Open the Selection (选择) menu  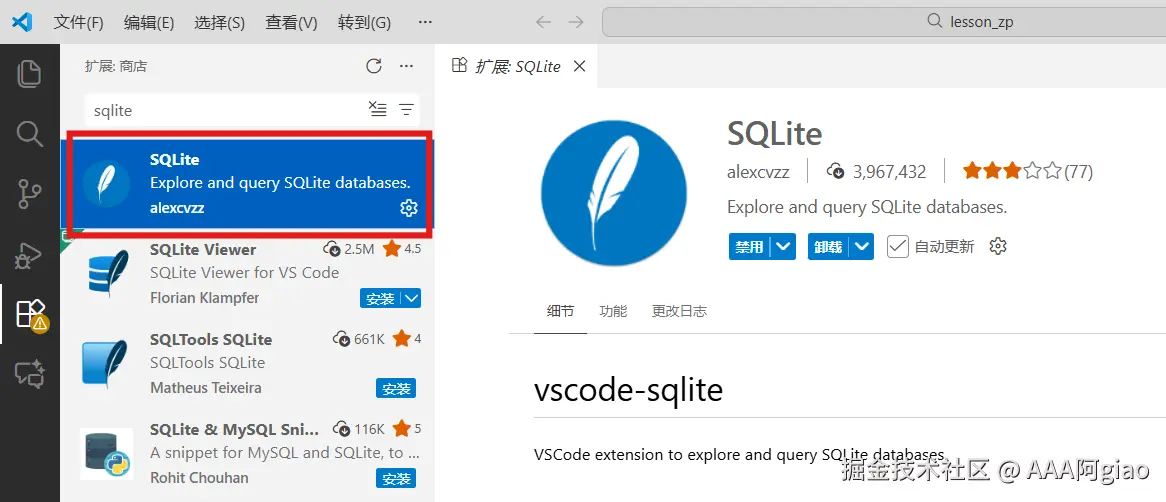[219, 22]
